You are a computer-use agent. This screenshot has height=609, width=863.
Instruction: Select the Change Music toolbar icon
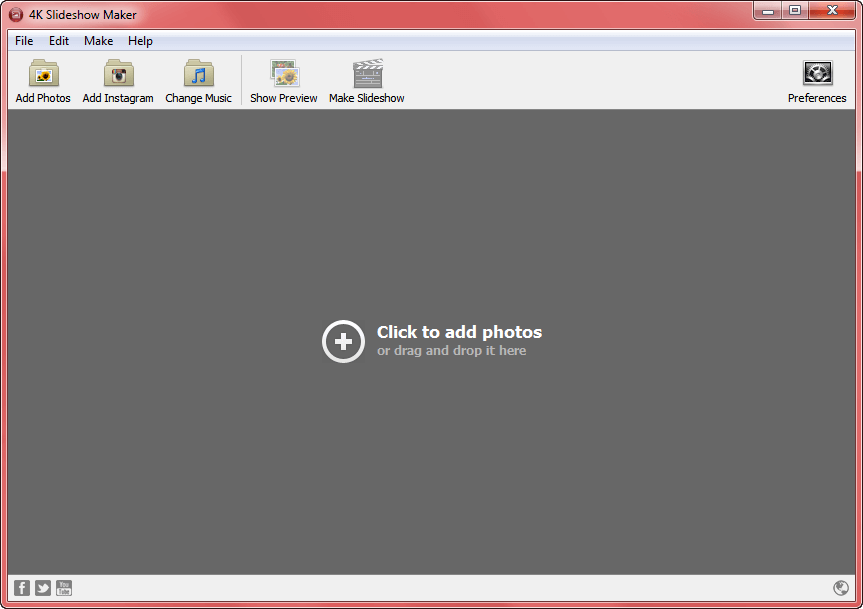(199, 73)
